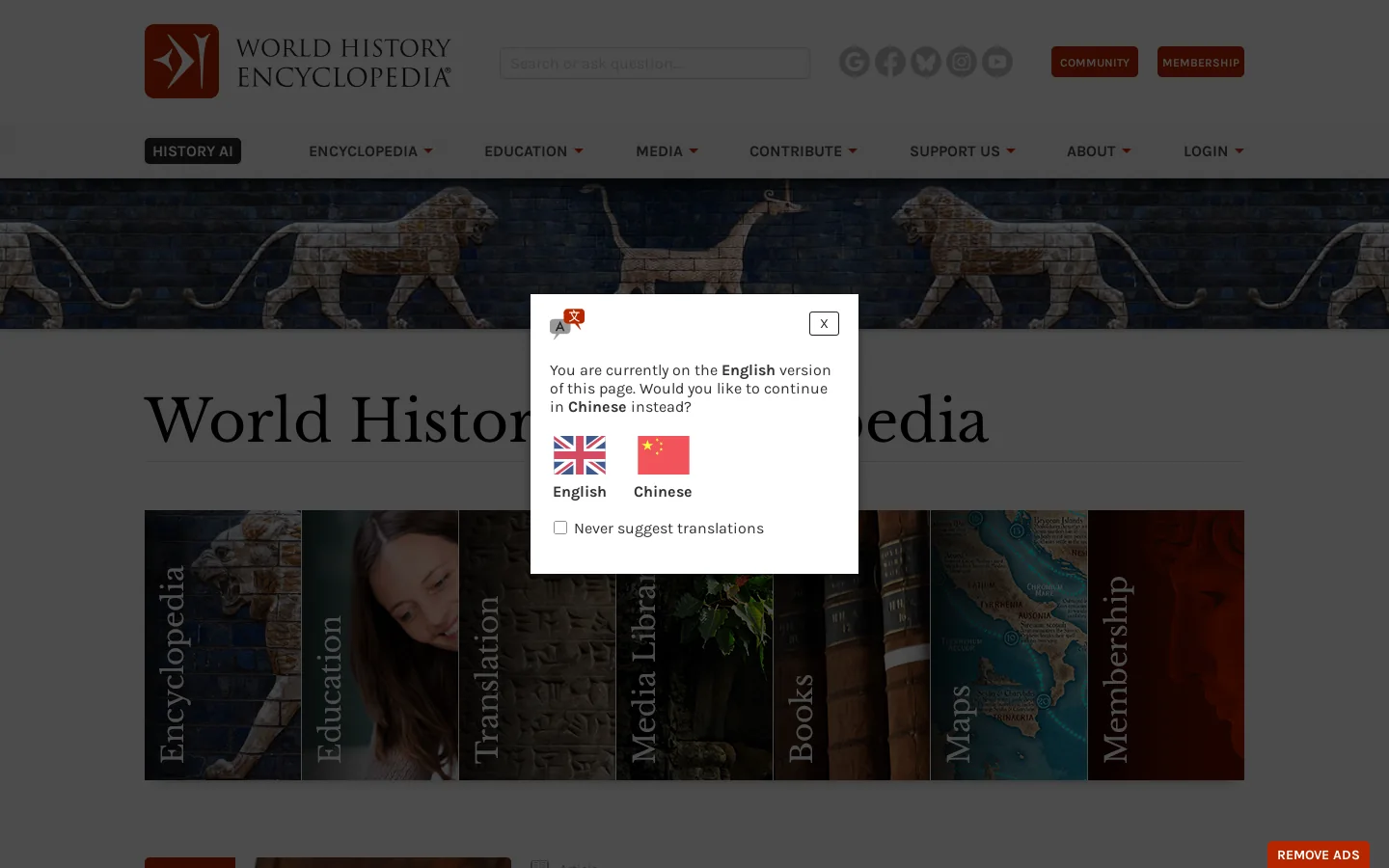This screenshot has width=1389, height=868.
Task: Open the Encyclopedia lion panel
Action: pyautogui.click(x=223, y=645)
